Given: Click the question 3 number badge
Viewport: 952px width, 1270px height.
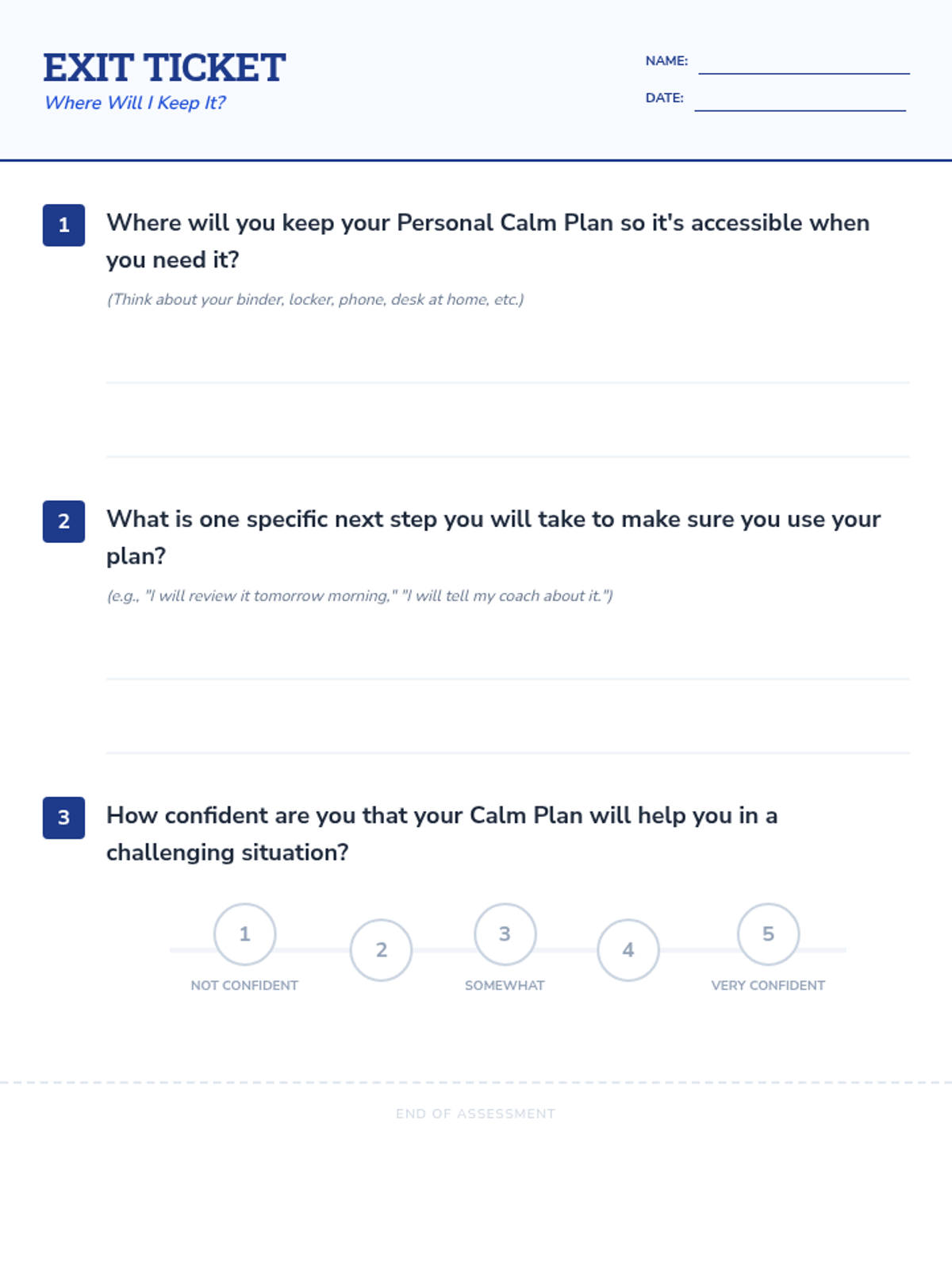Looking at the screenshot, I should [x=63, y=818].
